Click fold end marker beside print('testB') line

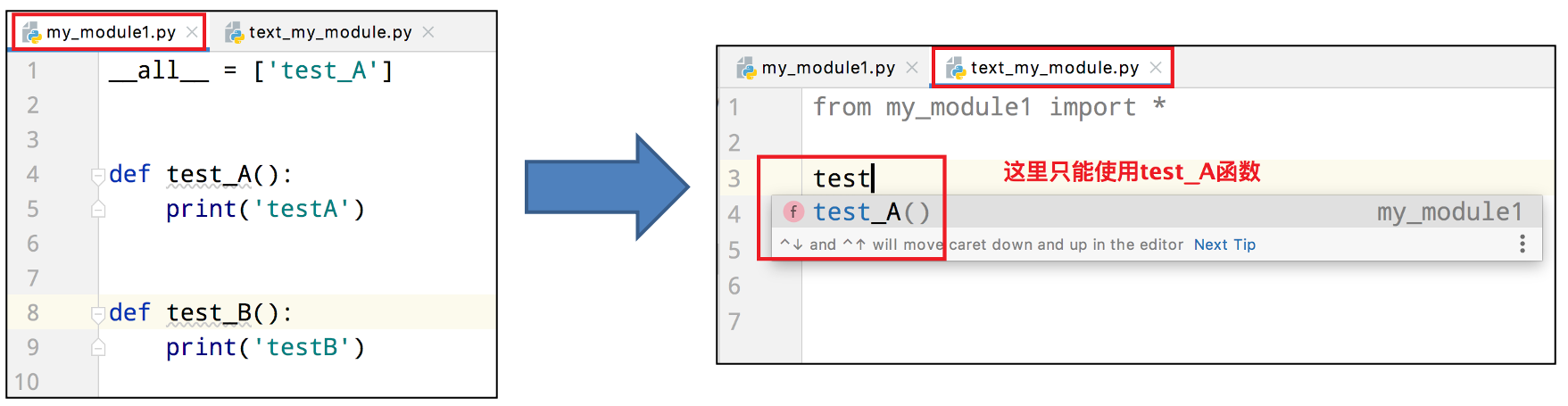point(98,348)
